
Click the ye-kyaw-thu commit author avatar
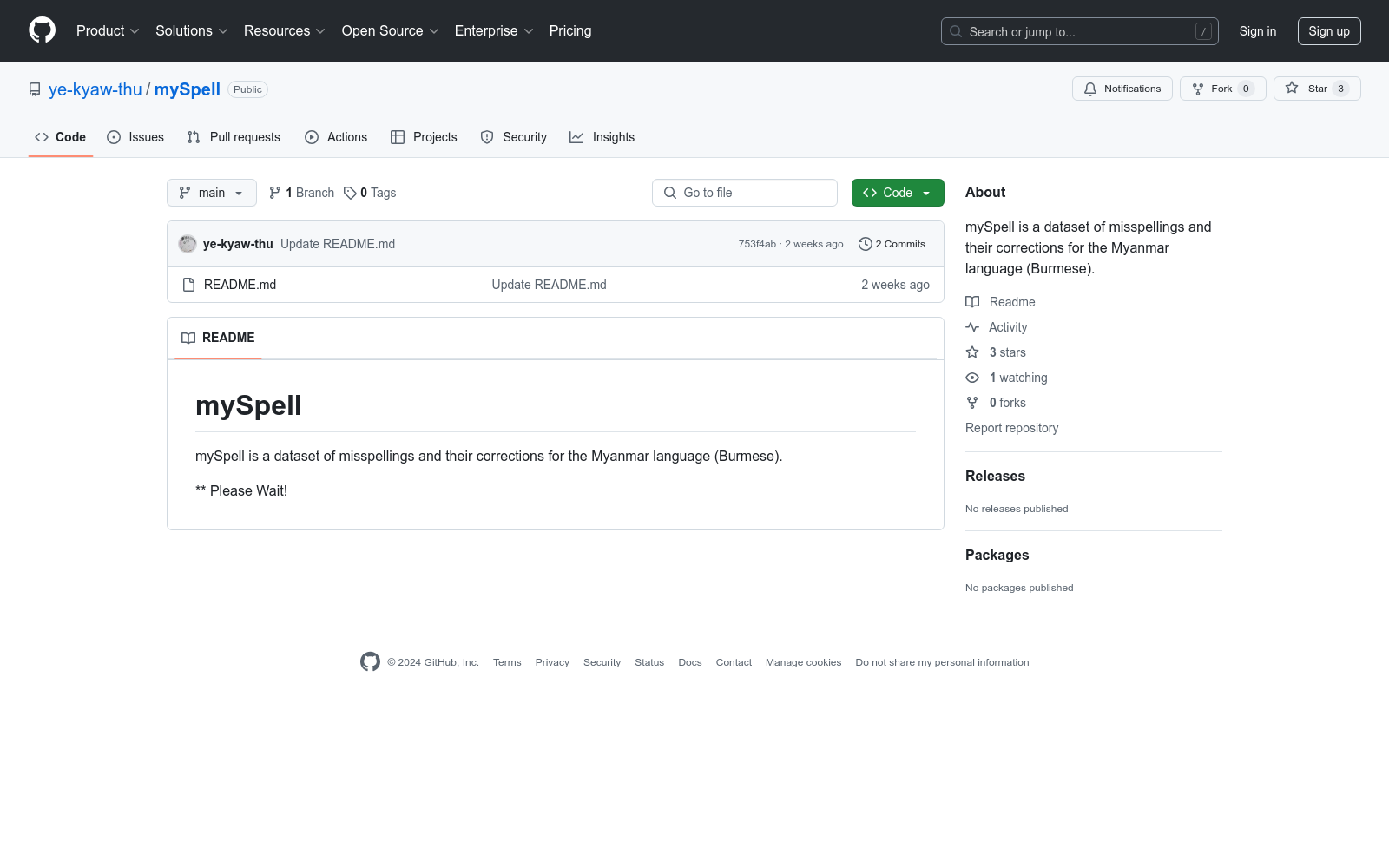point(188,244)
